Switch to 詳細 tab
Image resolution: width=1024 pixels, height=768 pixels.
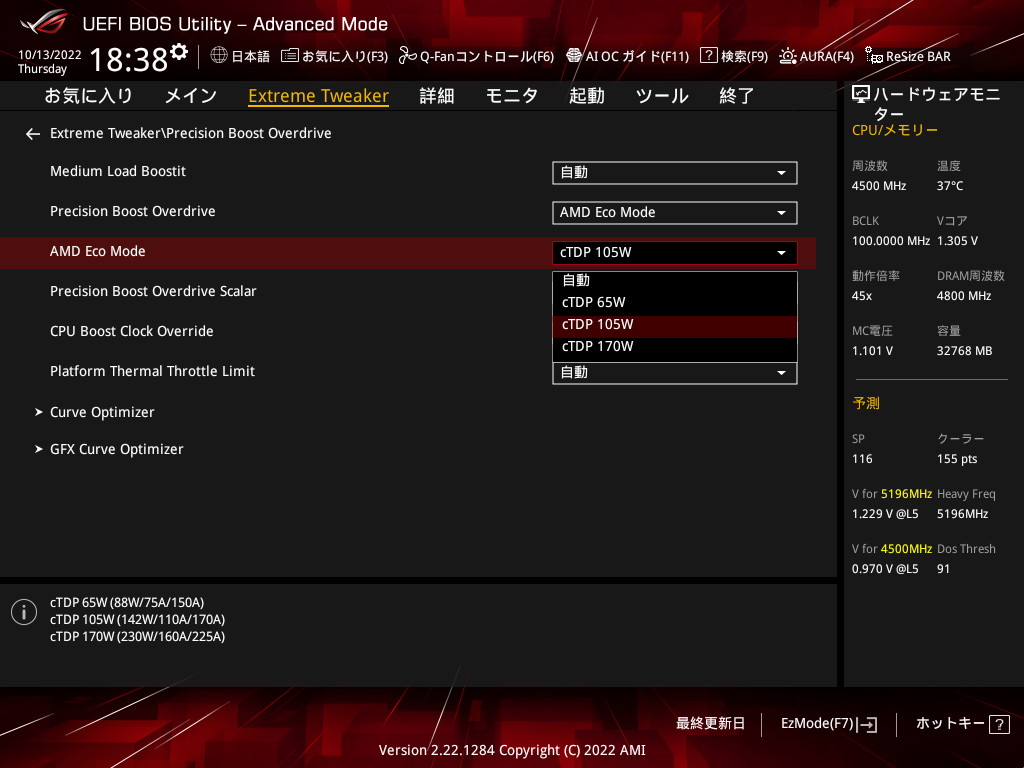437,96
